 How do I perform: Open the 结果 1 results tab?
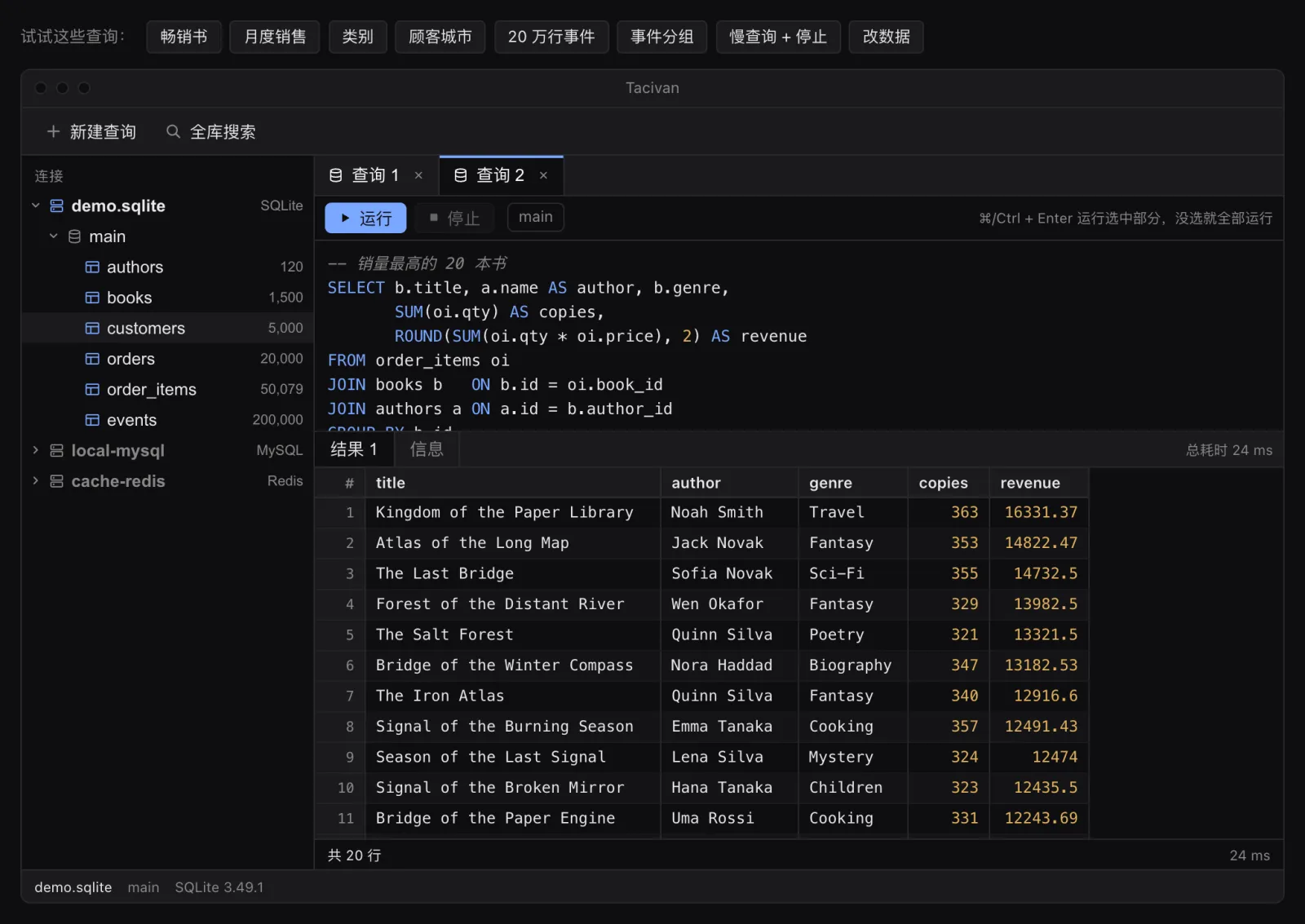(354, 449)
